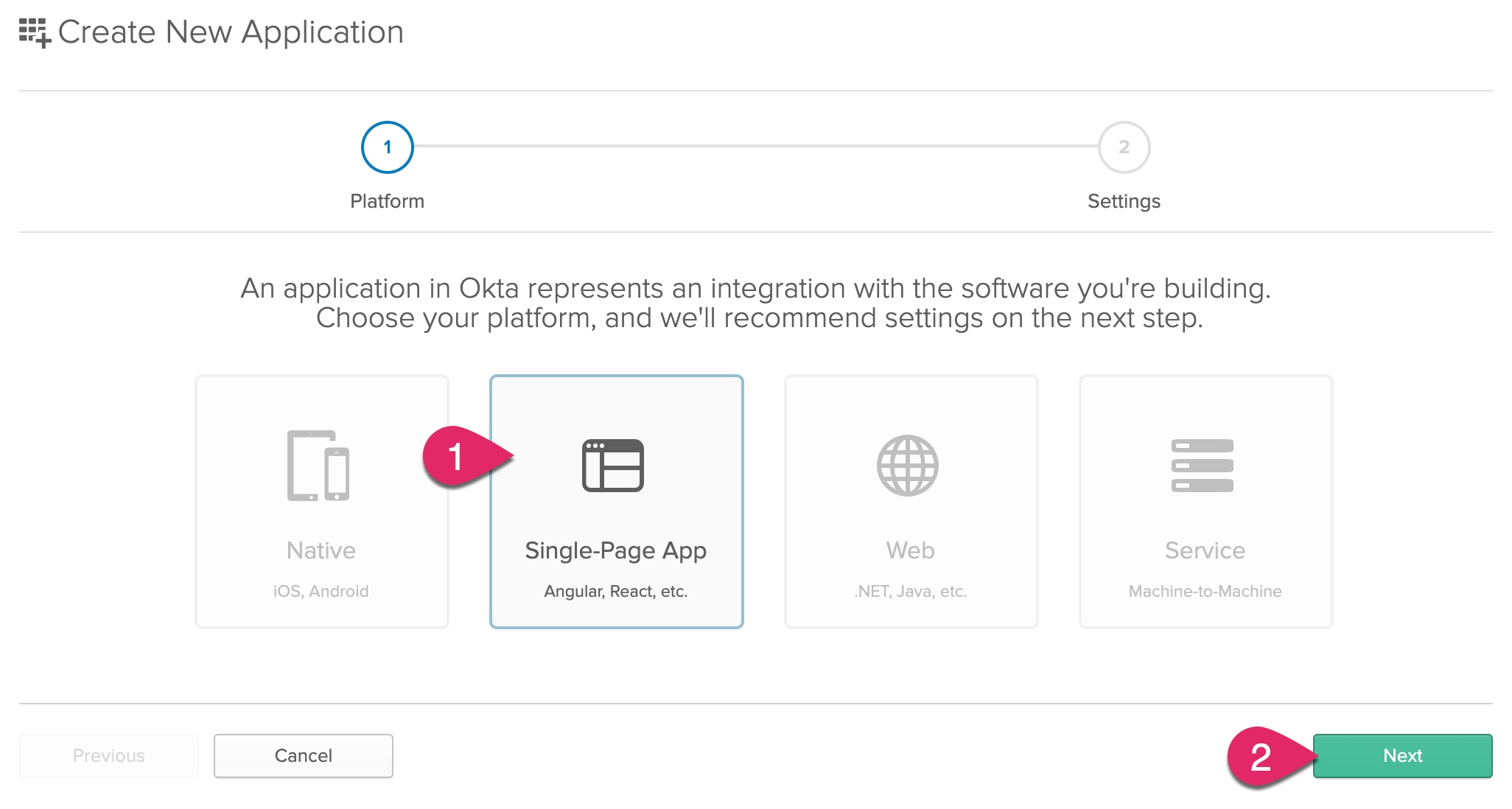Click the Platform step label
1512x809 pixels.
point(388,201)
